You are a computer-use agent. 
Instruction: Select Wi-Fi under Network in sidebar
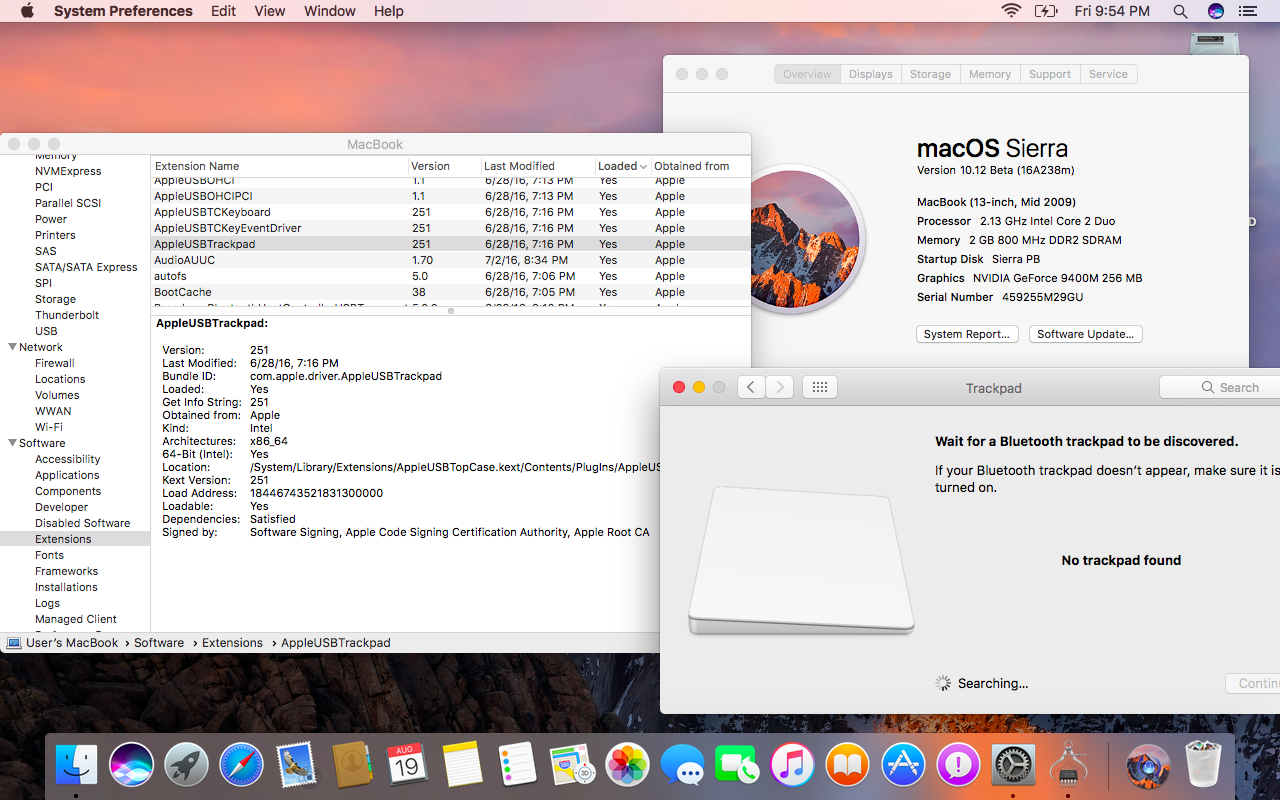[49, 427]
